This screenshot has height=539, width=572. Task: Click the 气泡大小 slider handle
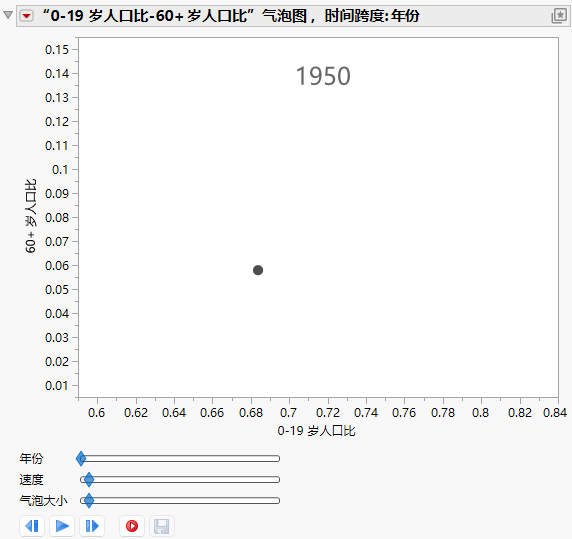(x=89, y=500)
